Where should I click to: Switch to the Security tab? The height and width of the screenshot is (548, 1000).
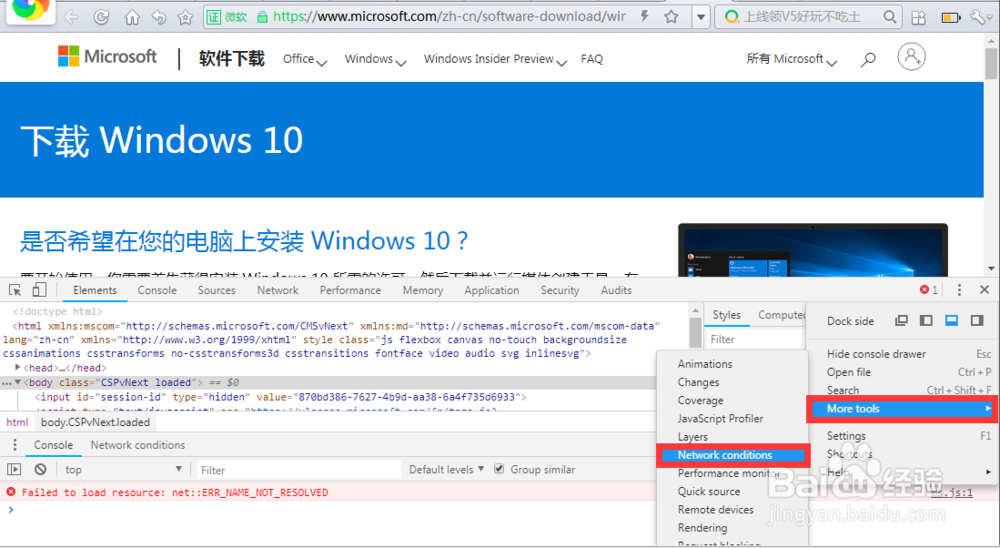[x=559, y=290]
